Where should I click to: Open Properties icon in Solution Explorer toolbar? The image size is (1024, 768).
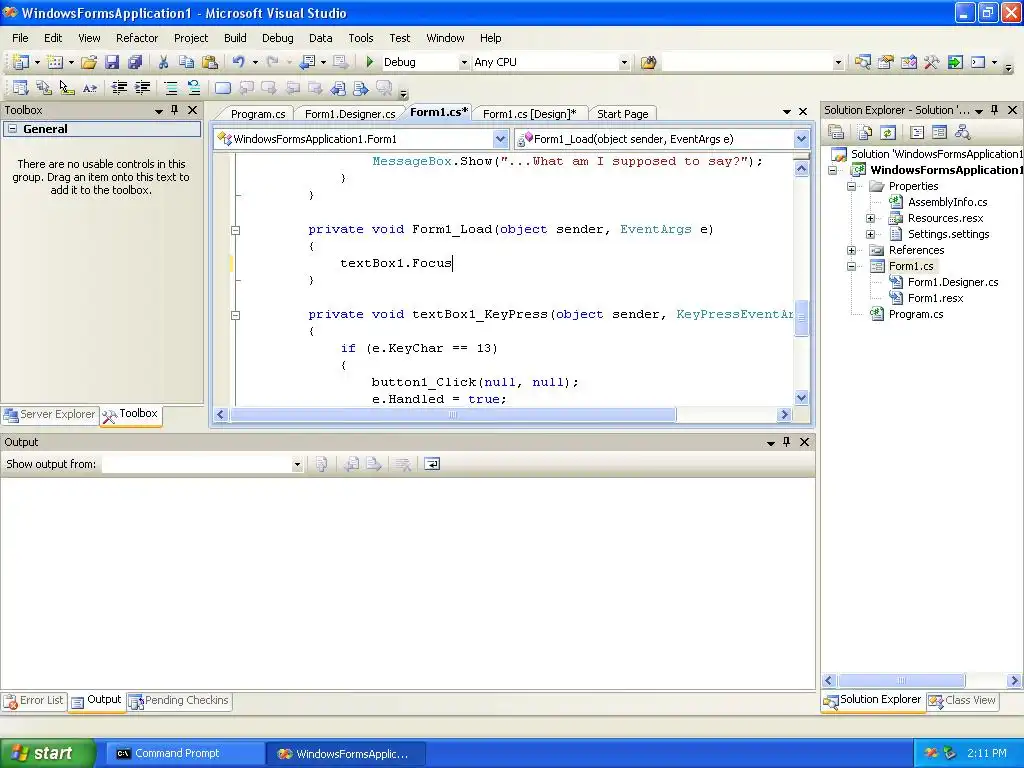pyautogui.click(x=836, y=133)
